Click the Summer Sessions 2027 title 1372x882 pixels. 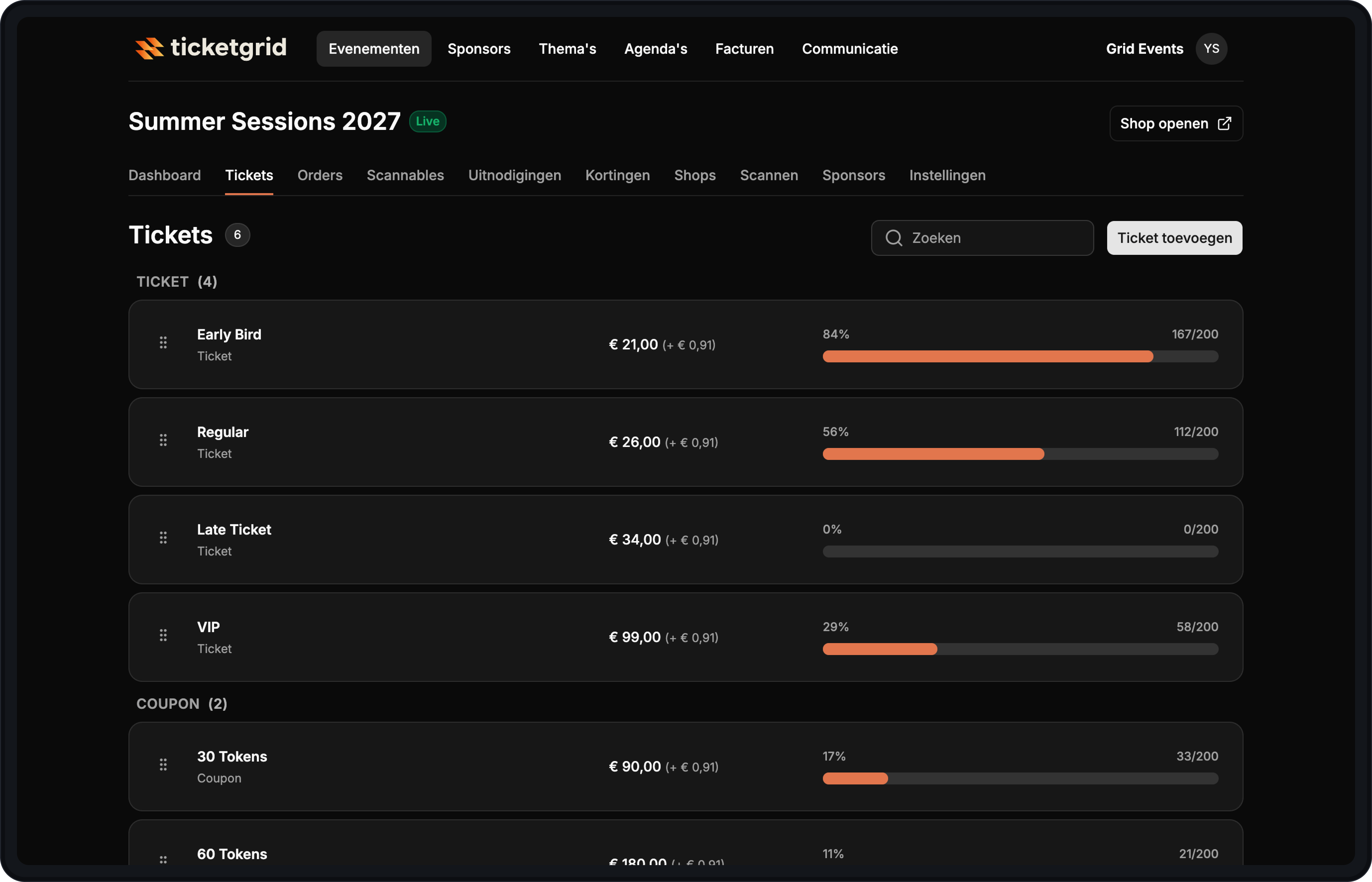coord(265,121)
